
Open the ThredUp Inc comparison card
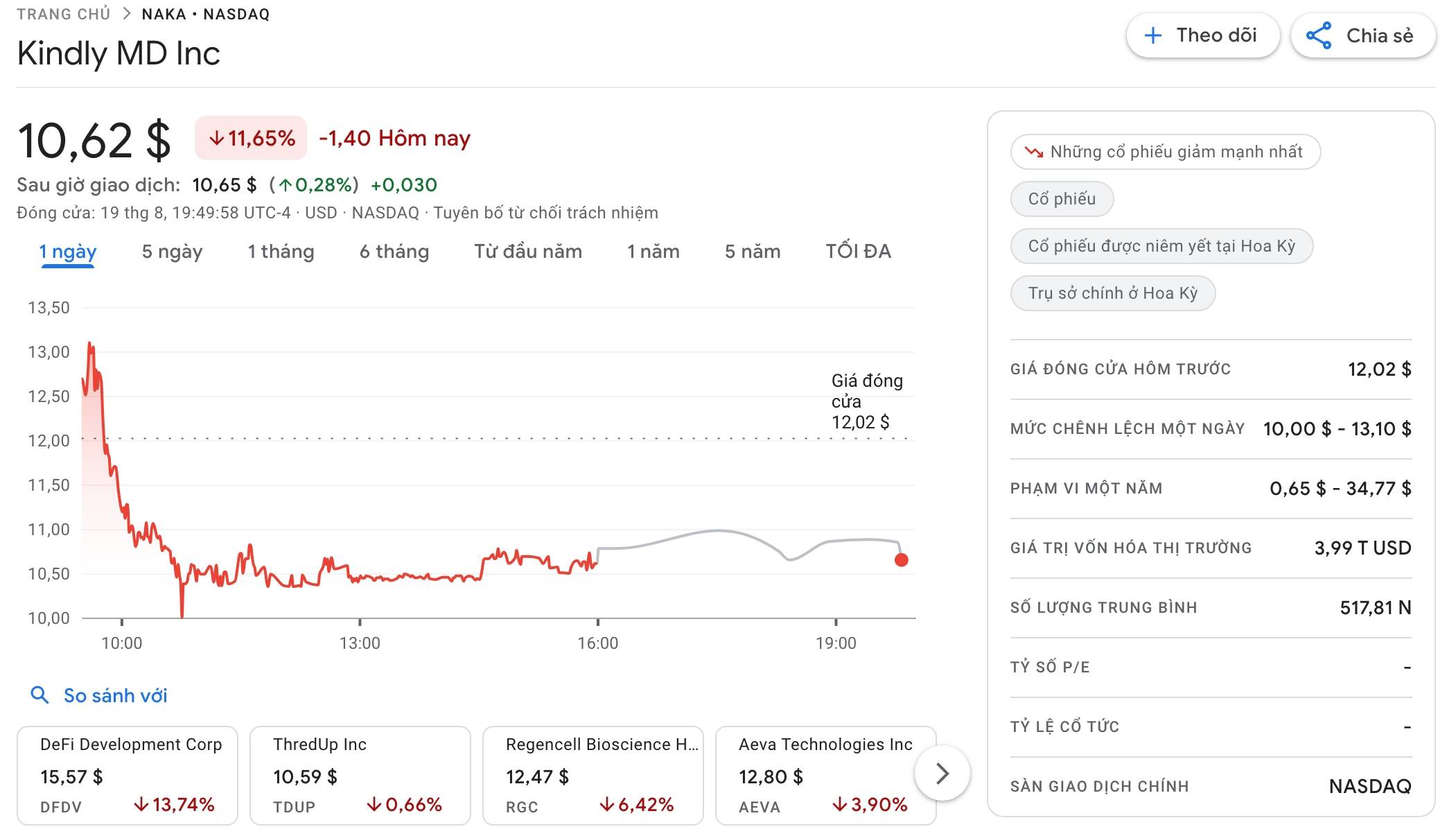pyautogui.click(x=360, y=775)
